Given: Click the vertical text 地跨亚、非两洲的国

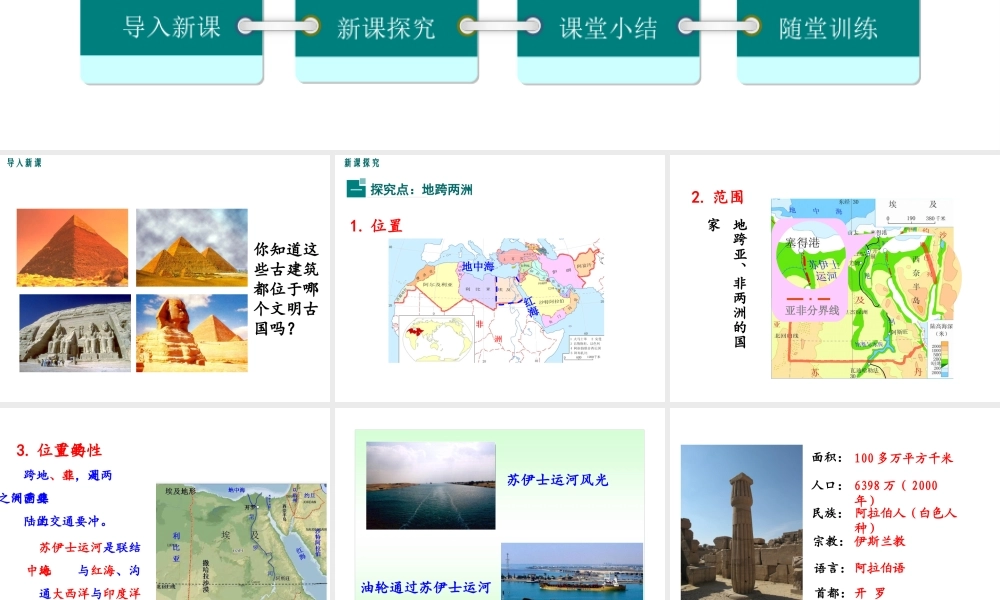Looking at the screenshot, I should coord(739,283).
